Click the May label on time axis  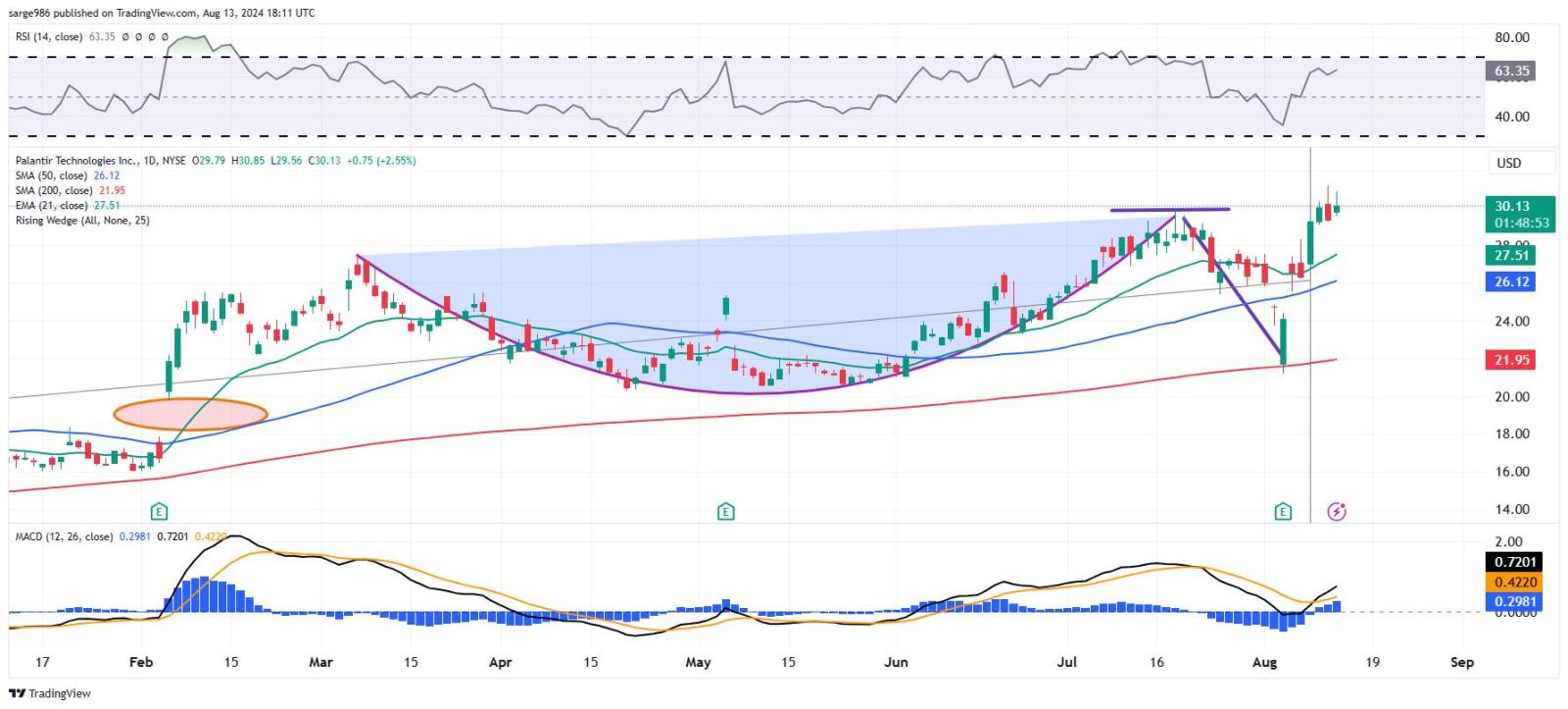coord(698,662)
